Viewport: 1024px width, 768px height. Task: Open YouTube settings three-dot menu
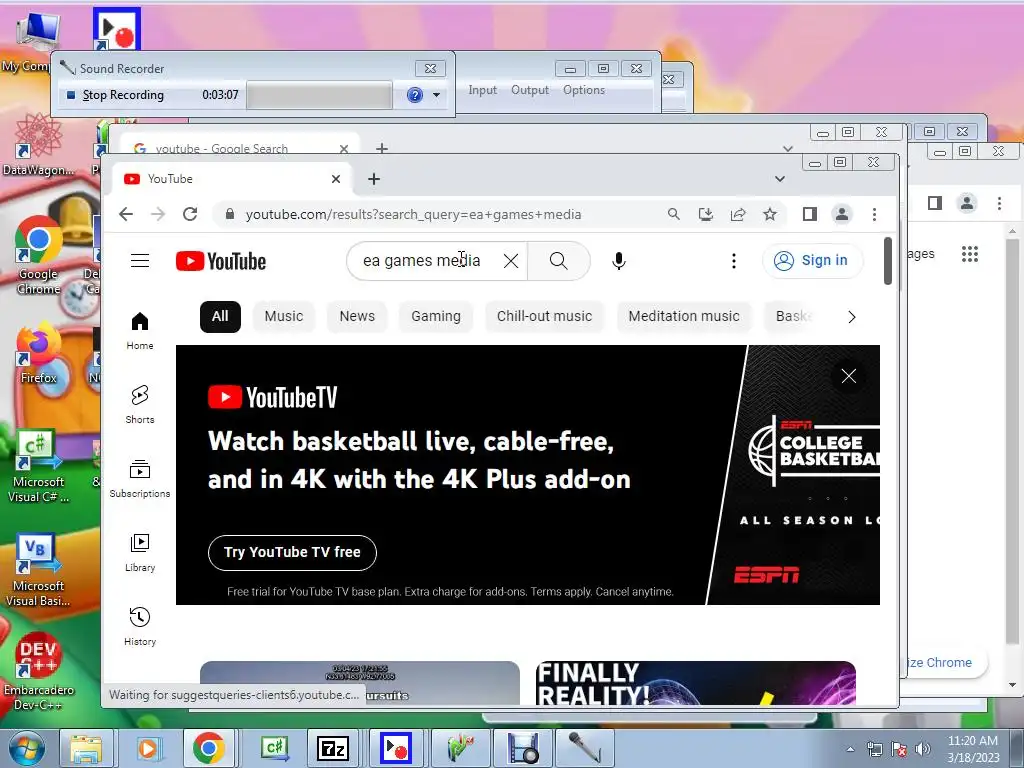(x=733, y=261)
